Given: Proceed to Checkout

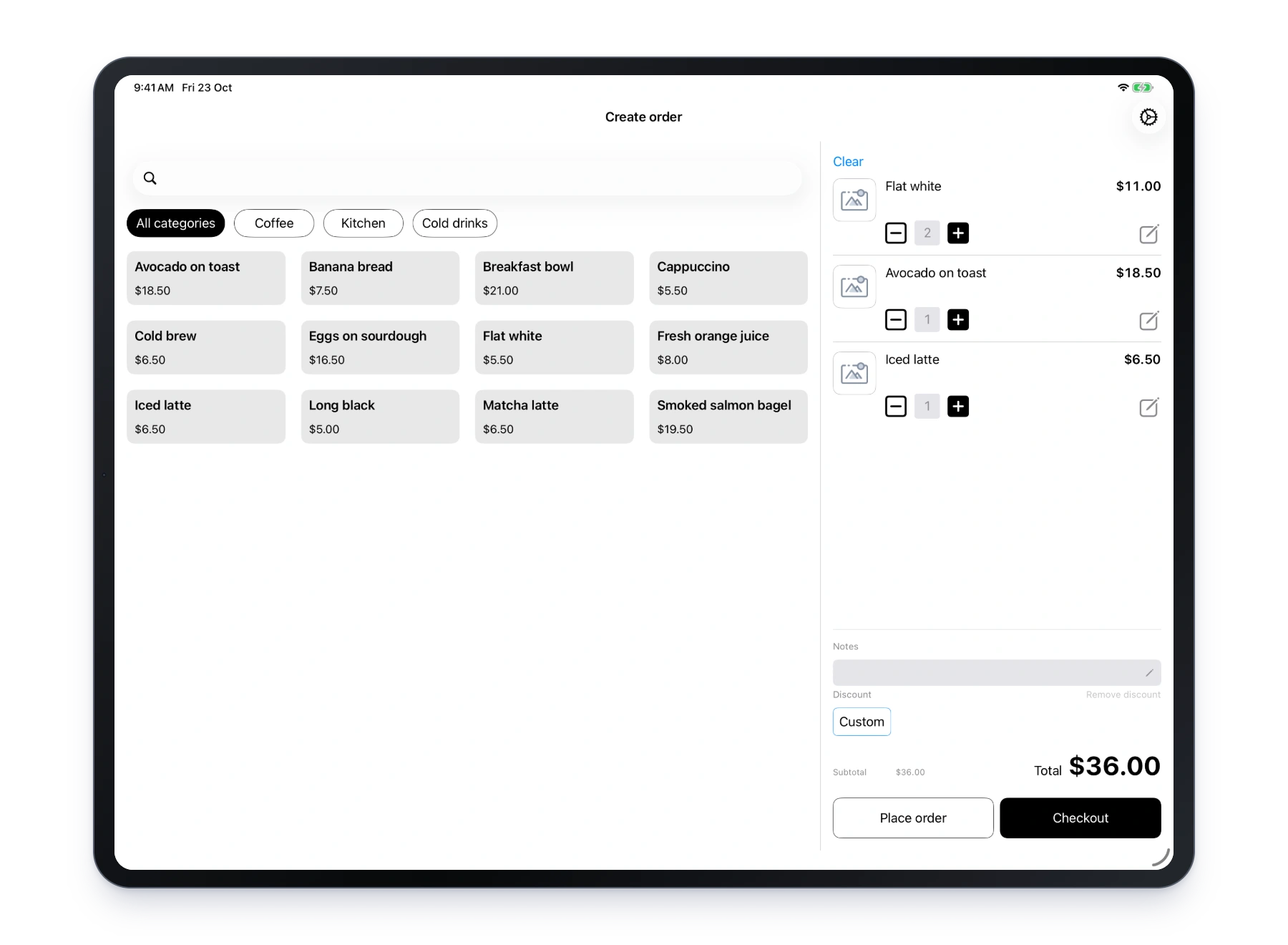Looking at the screenshot, I should 1080,818.
